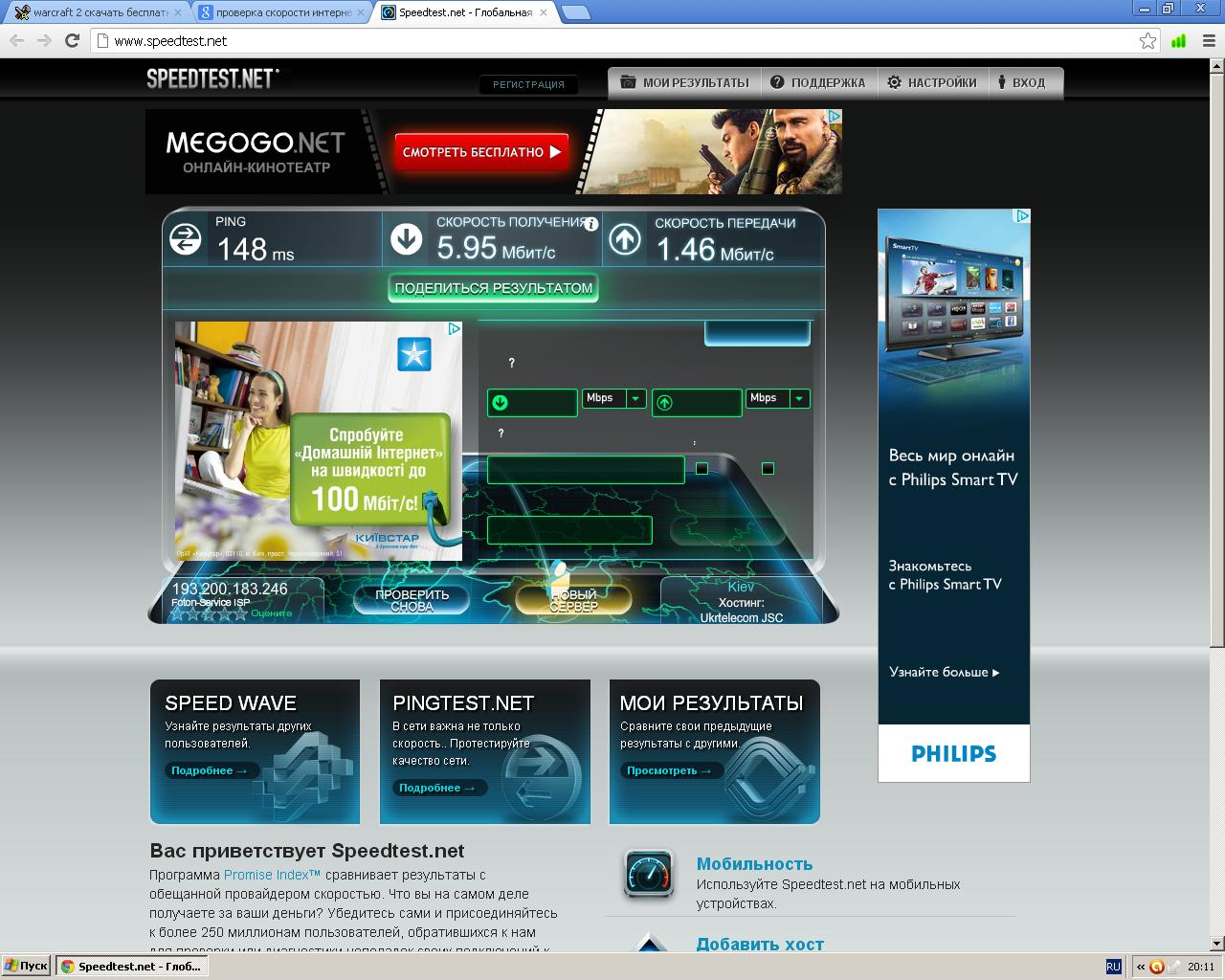The image size is (1225, 980).
Task: Open the 'Поддержка' menu item
Action: (x=818, y=82)
